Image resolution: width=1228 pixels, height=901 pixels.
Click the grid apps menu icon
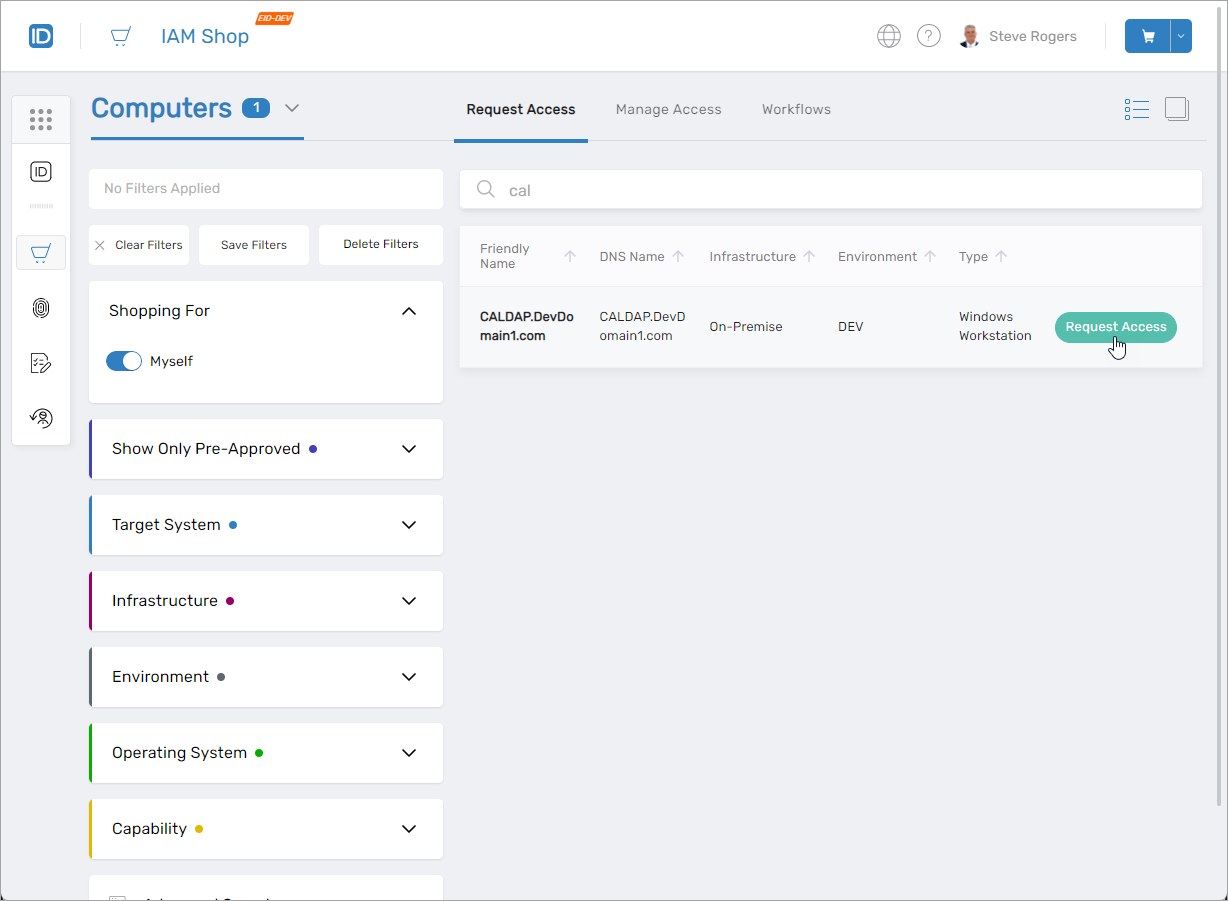41,120
